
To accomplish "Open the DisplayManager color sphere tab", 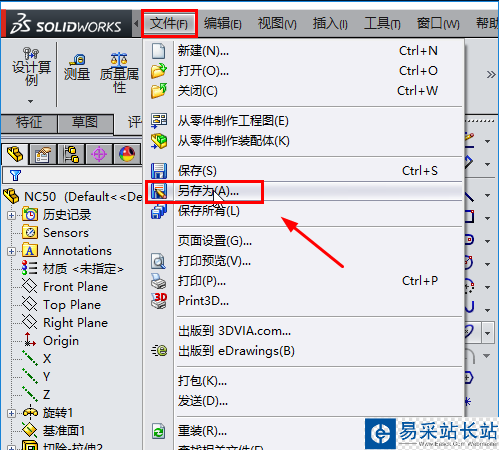I will point(127,154).
